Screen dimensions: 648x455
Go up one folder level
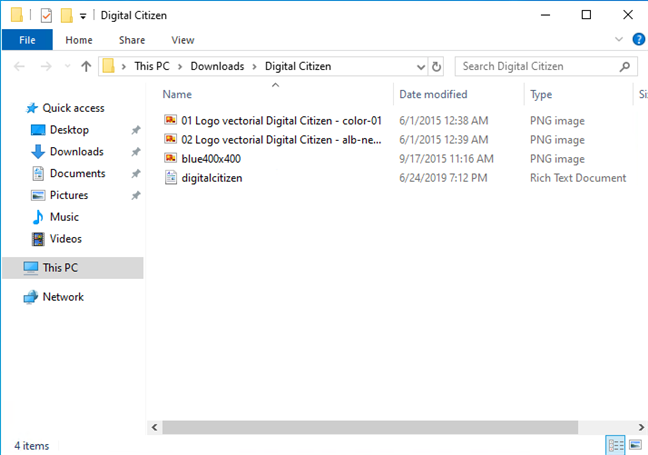[86, 66]
